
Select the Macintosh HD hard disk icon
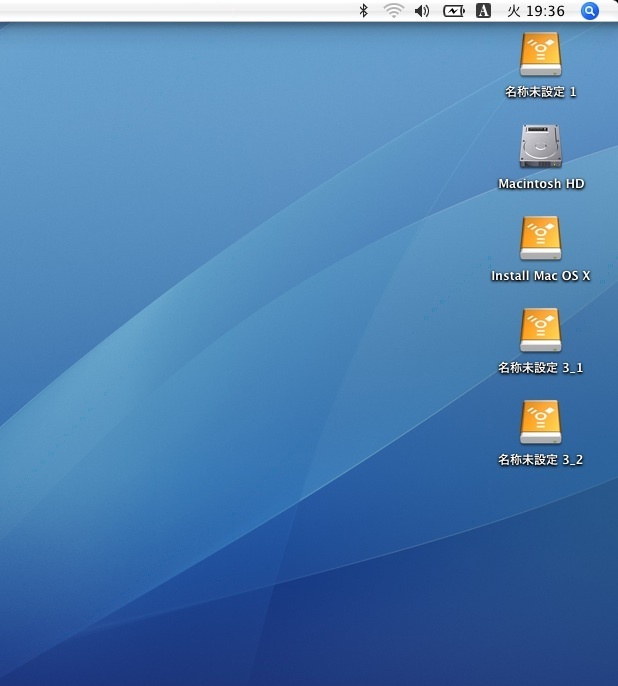click(541, 147)
